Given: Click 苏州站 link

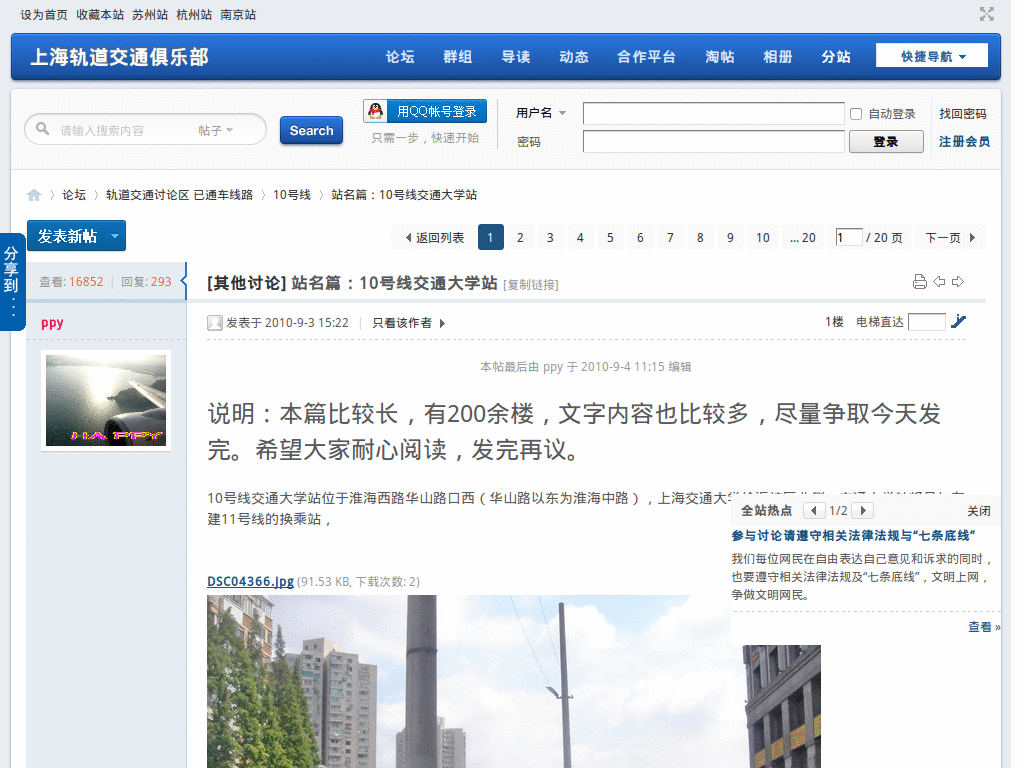Looking at the screenshot, I should point(150,14).
